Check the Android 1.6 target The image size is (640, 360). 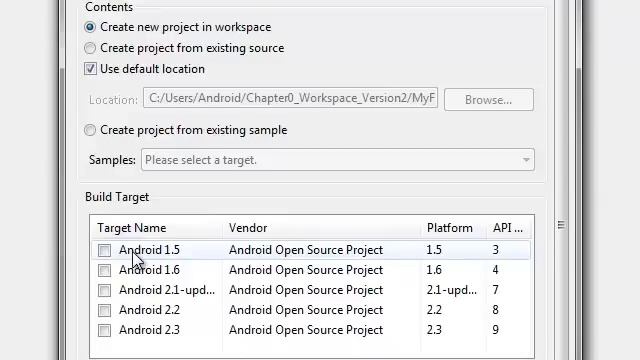pyautogui.click(x=104, y=270)
